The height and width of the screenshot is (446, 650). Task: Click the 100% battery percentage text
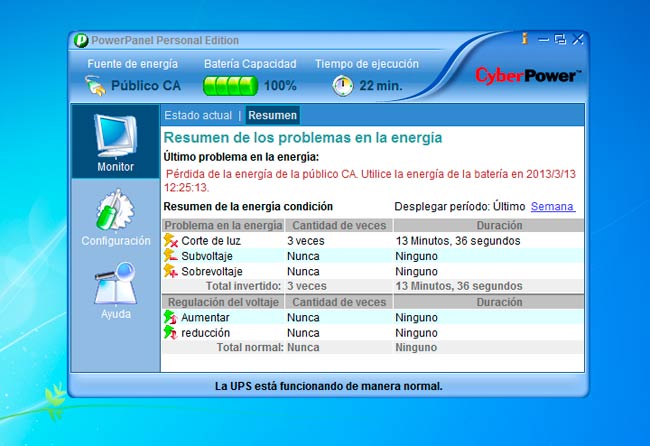point(280,86)
